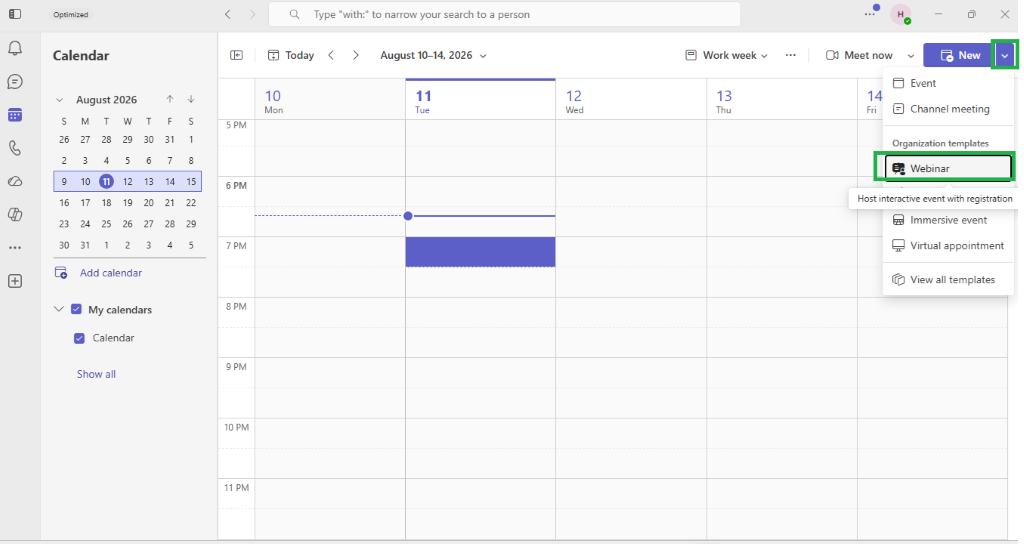
Task: Uncheck the Calendar checkbox
Action: click(x=80, y=338)
